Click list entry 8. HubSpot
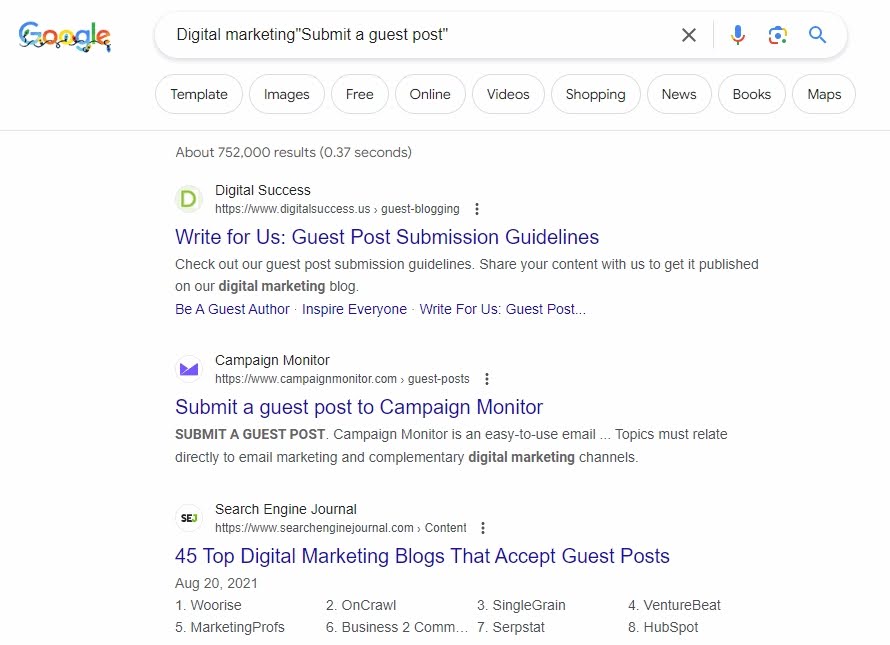This screenshot has width=890, height=645. point(663,627)
